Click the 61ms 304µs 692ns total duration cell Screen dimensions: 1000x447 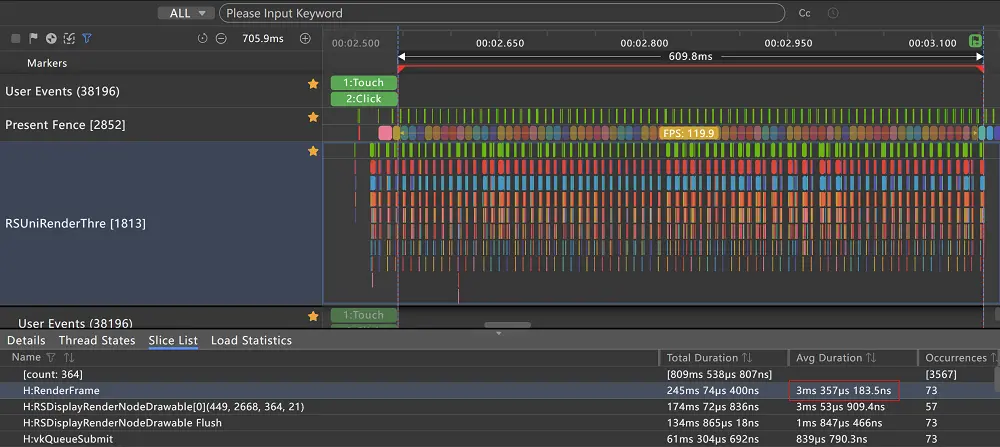[712, 439]
